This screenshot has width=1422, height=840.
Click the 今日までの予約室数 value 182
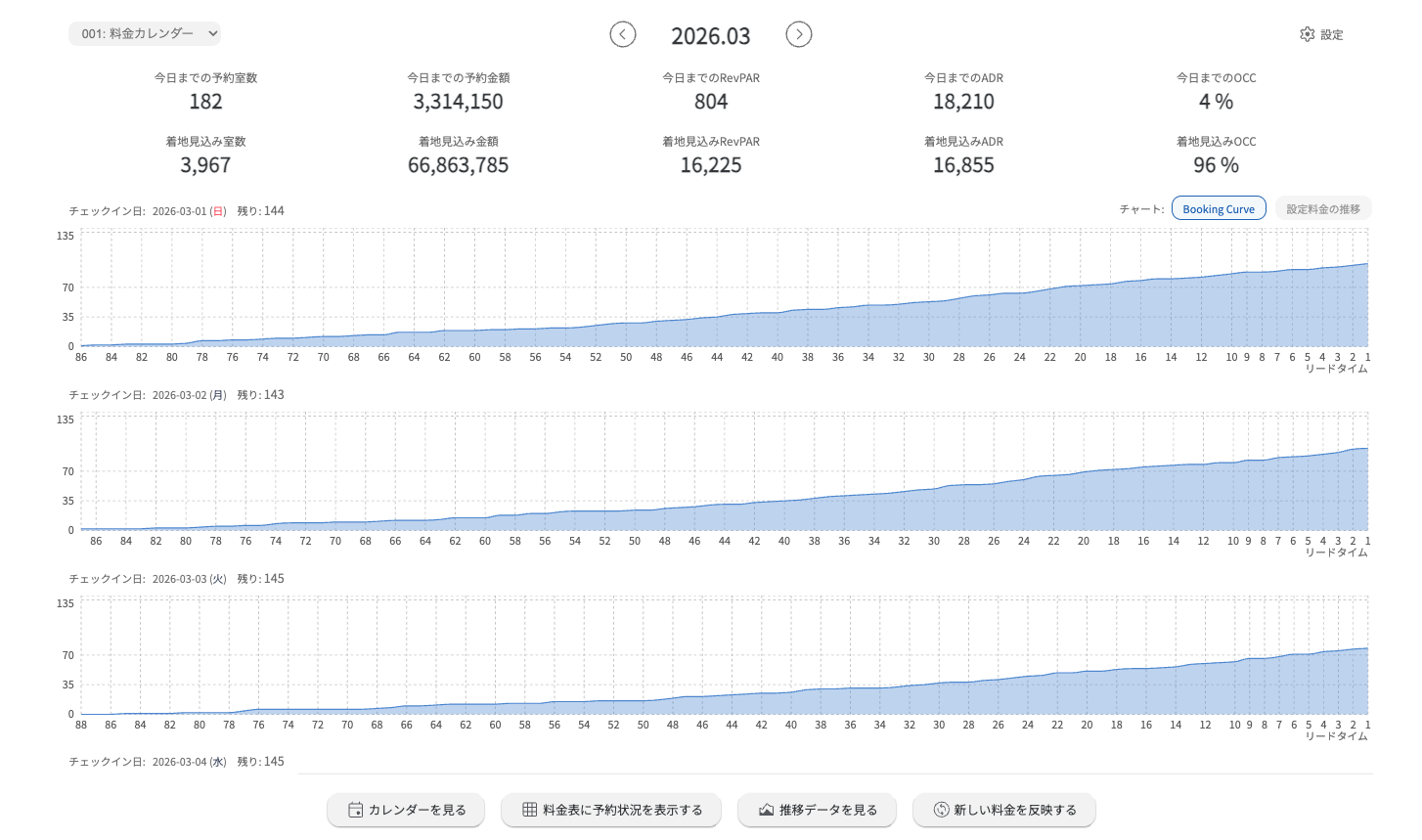205,102
